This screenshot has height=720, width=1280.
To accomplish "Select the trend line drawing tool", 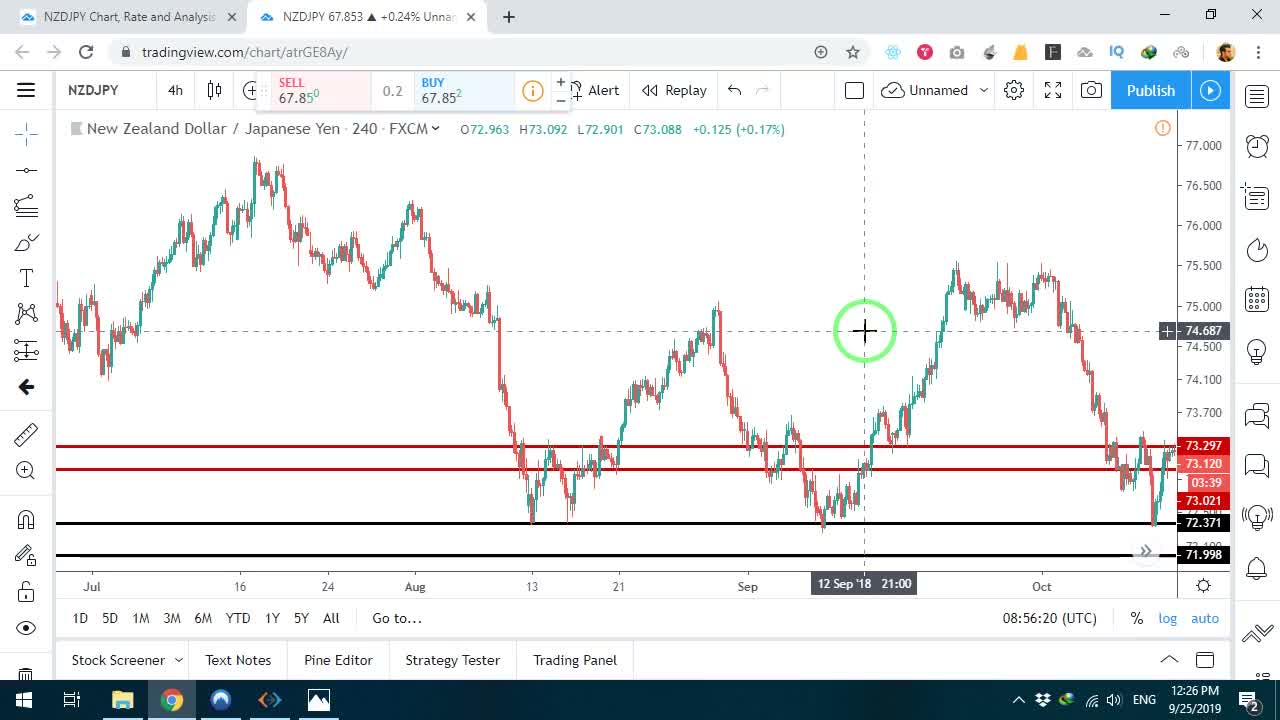I will (26, 170).
